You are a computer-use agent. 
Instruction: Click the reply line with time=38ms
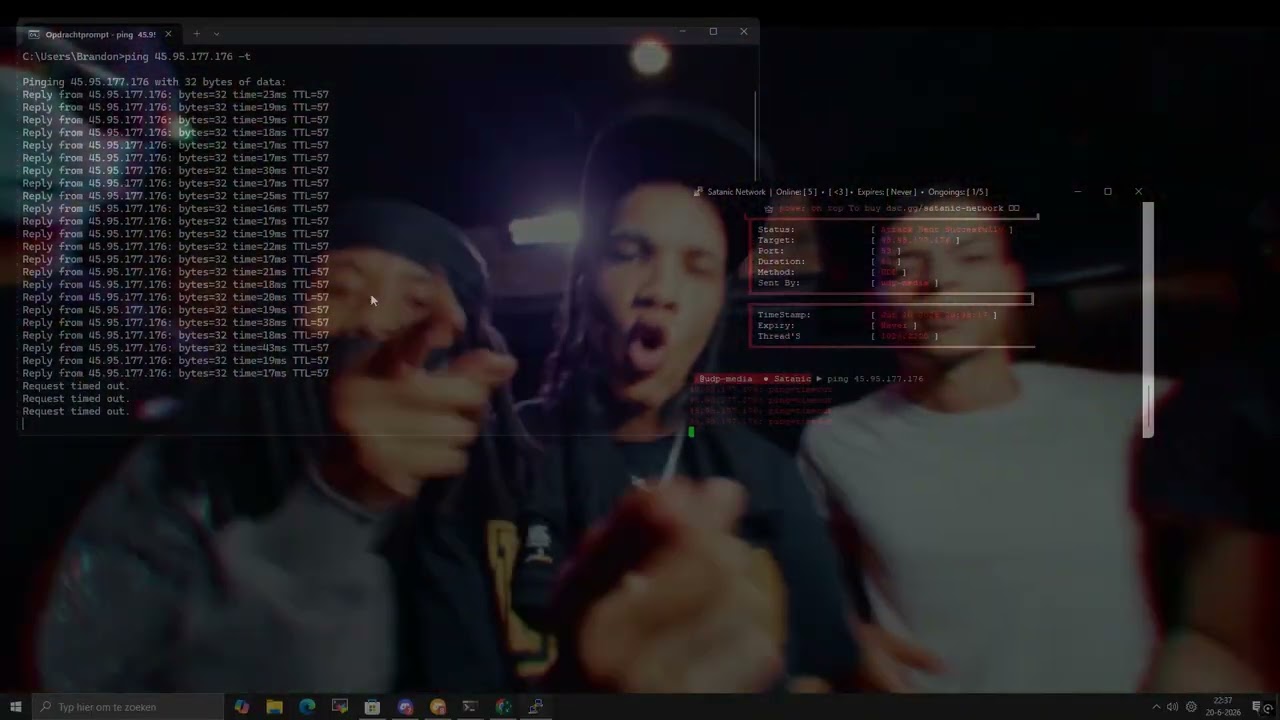pos(175,323)
